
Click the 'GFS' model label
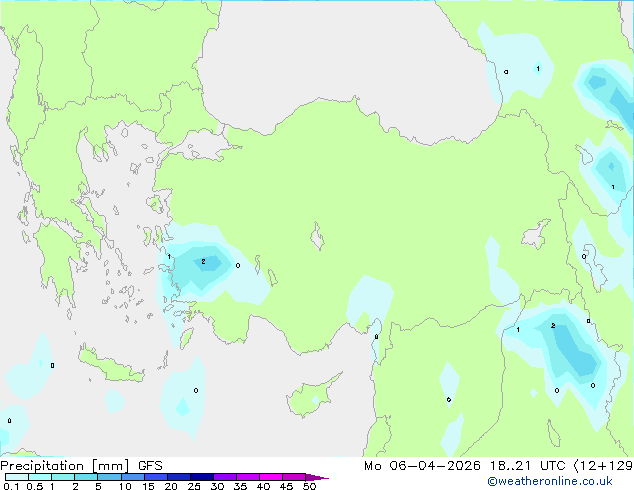150,466
